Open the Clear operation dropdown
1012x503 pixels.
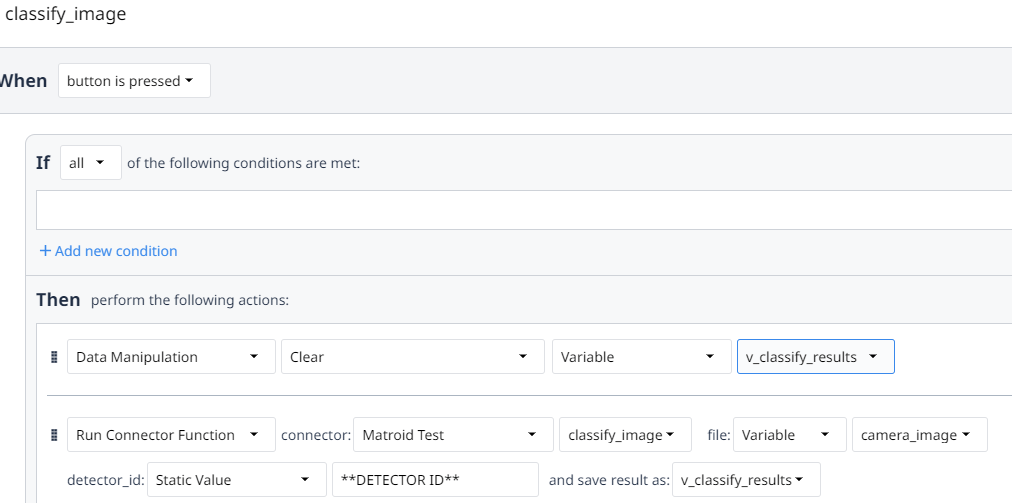coord(411,357)
